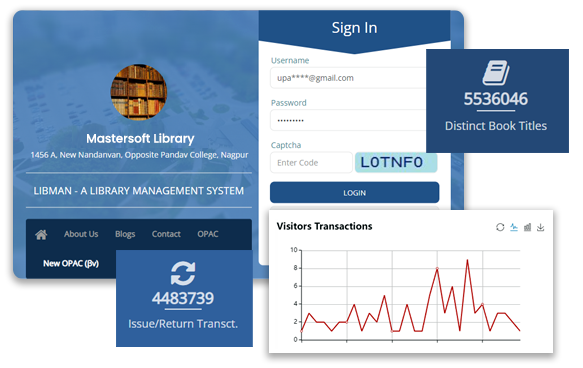583x368 pixels.
Task: Switch Visitors Transactions to bar chart view
Action: pyautogui.click(x=527, y=227)
